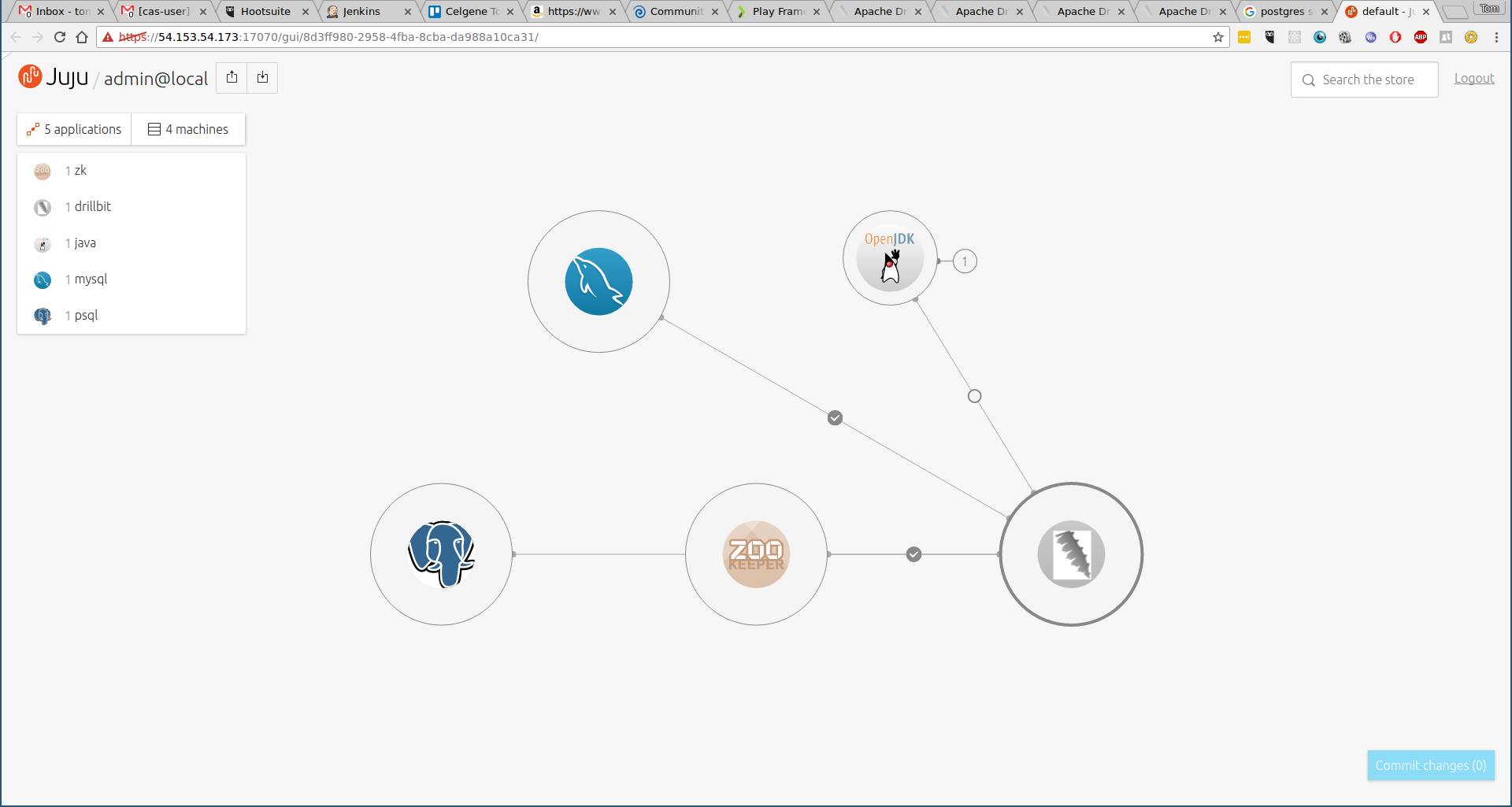Focus the 'Search the store' input field
Viewport: 1512px width, 807px height.
(x=1365, y=80)
